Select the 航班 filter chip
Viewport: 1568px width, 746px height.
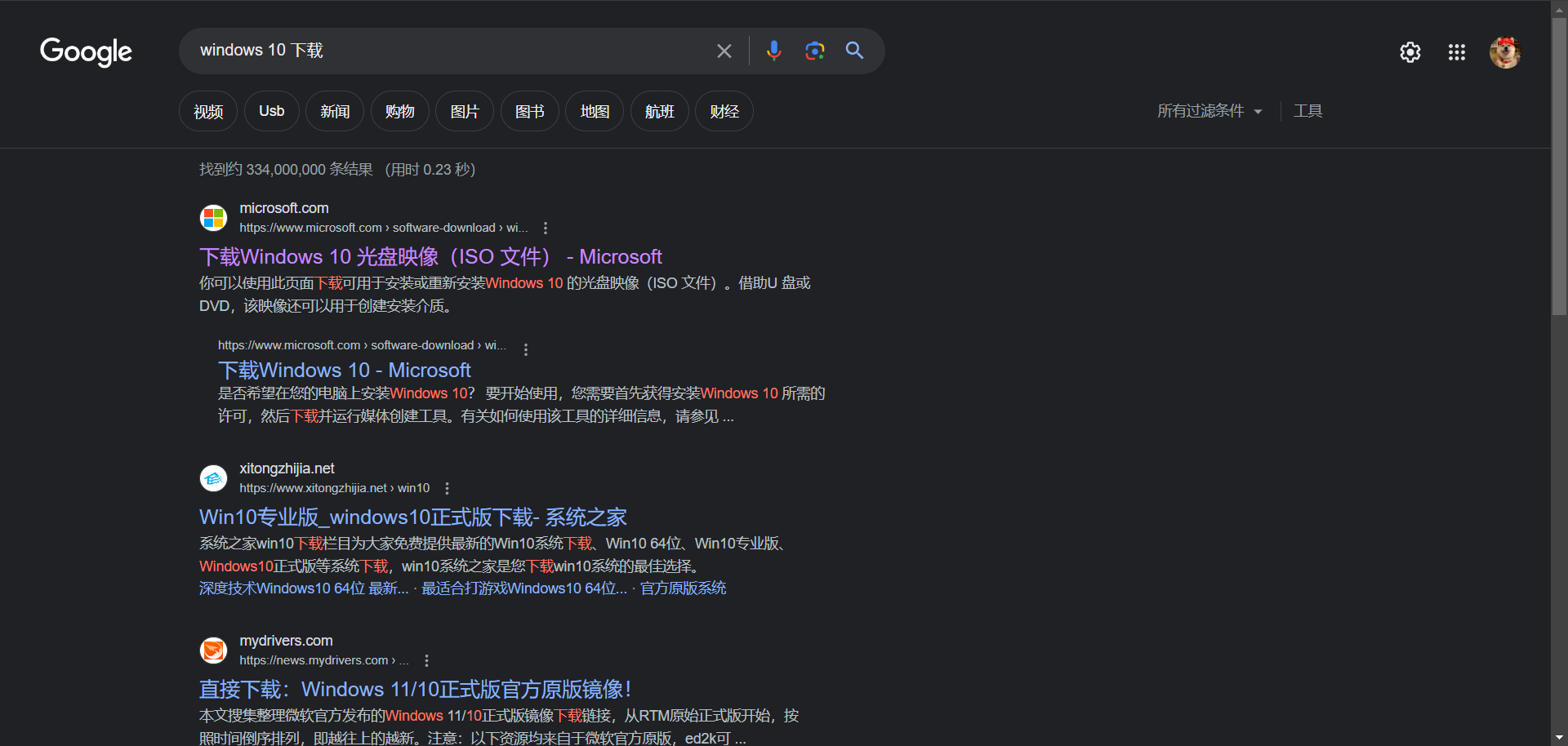[x=659, y=111]
